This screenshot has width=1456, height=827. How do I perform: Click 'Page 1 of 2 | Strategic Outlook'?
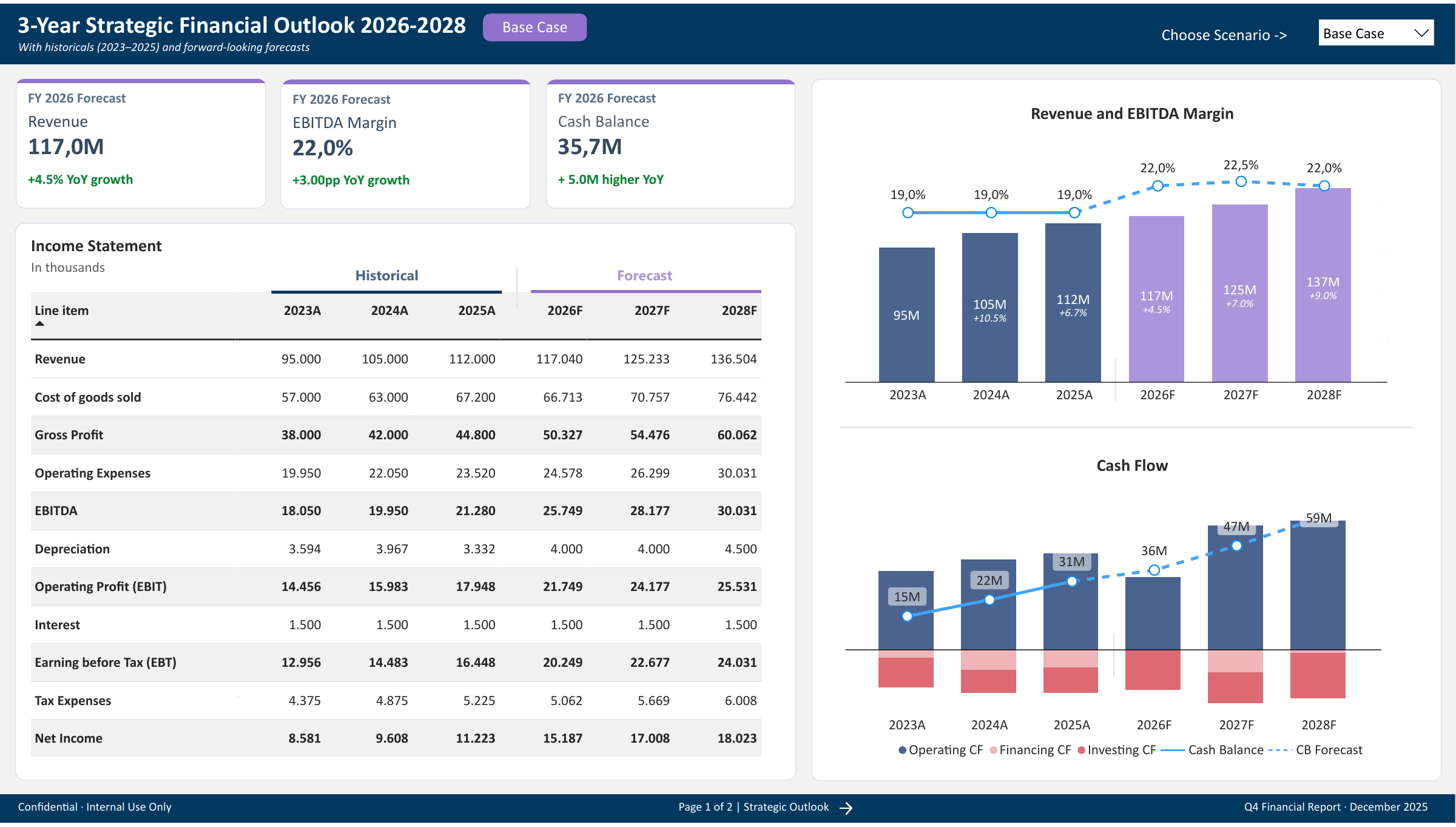(x=753, y=807)
